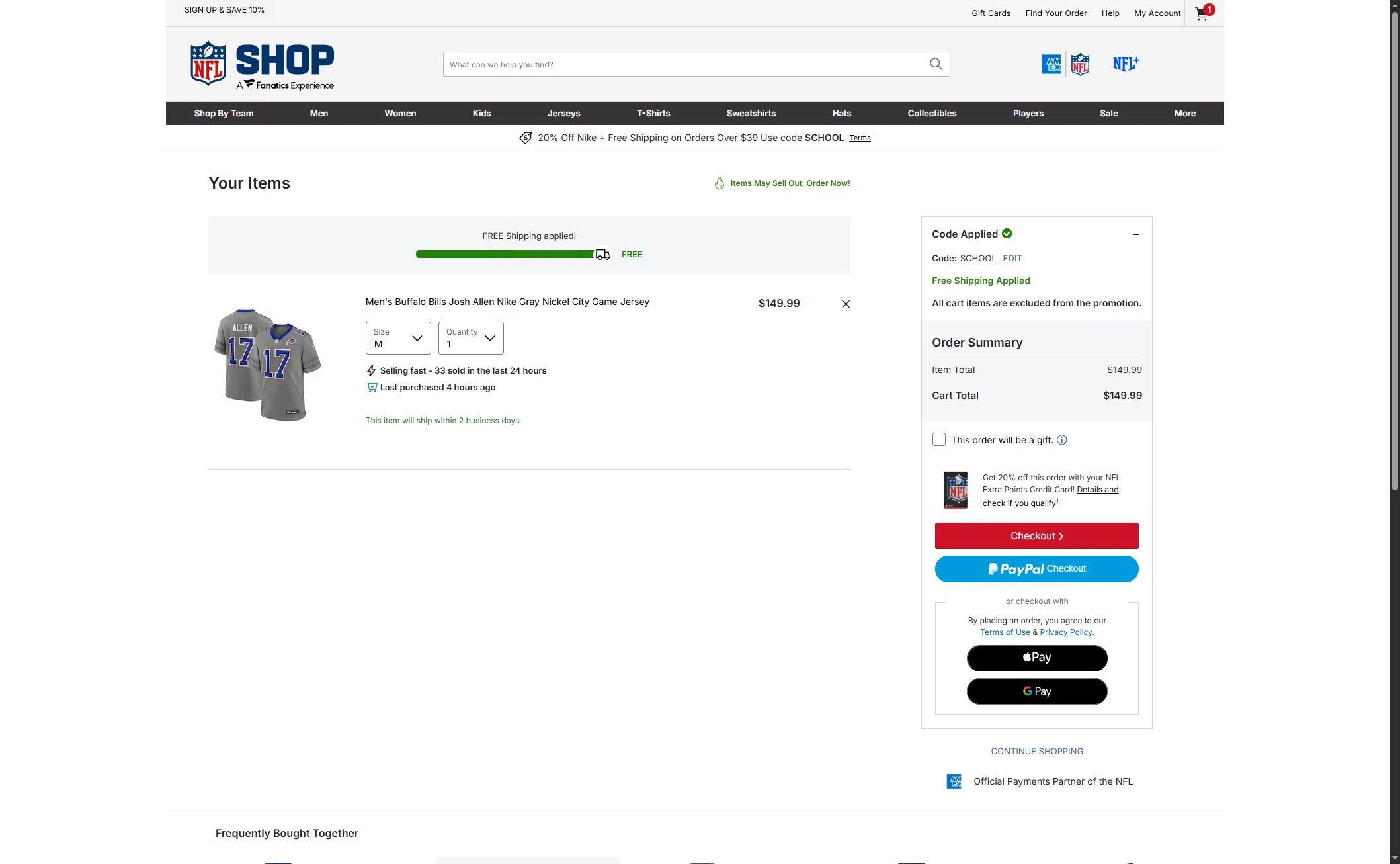The height and width of the screenshot is (864, 1400).
Task: Click the 'Selling fast - 33 sold' text
Action: click(x=463, y=371)
